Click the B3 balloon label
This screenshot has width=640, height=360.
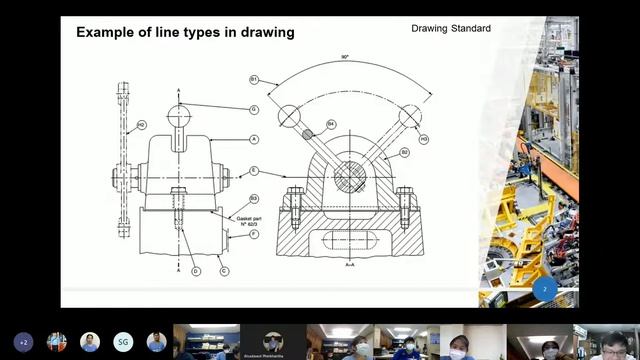coord(254,199)
